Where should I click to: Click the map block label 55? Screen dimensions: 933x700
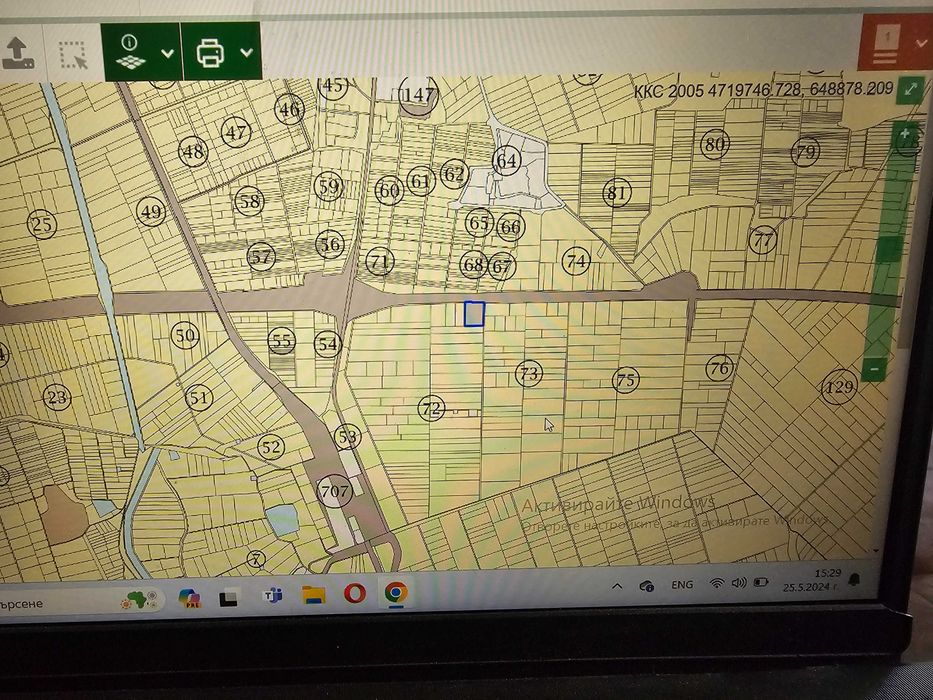point(281,341)
